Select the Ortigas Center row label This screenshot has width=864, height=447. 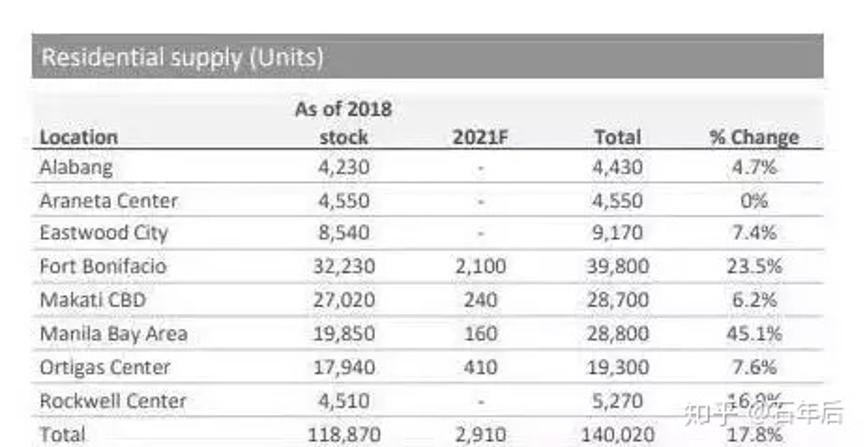click(x=105, y=367)
